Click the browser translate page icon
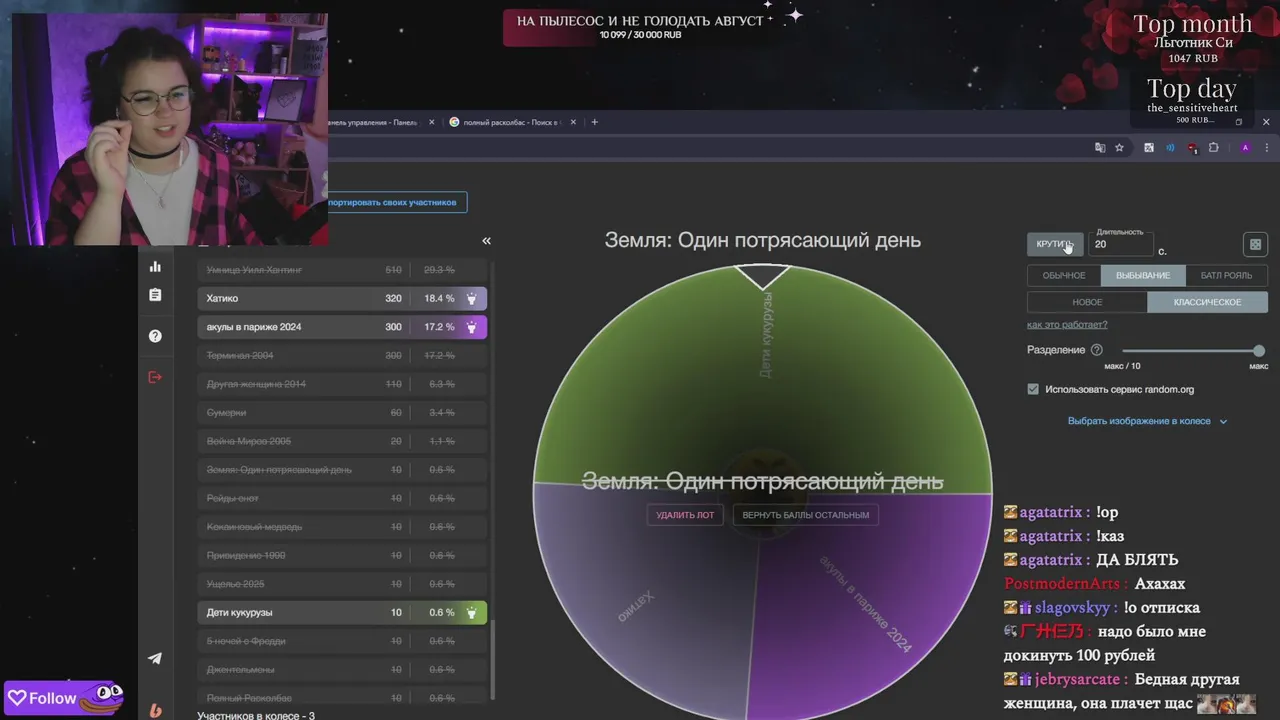The height and width of the screenshot is (720, 1280). pos(1100,148)
